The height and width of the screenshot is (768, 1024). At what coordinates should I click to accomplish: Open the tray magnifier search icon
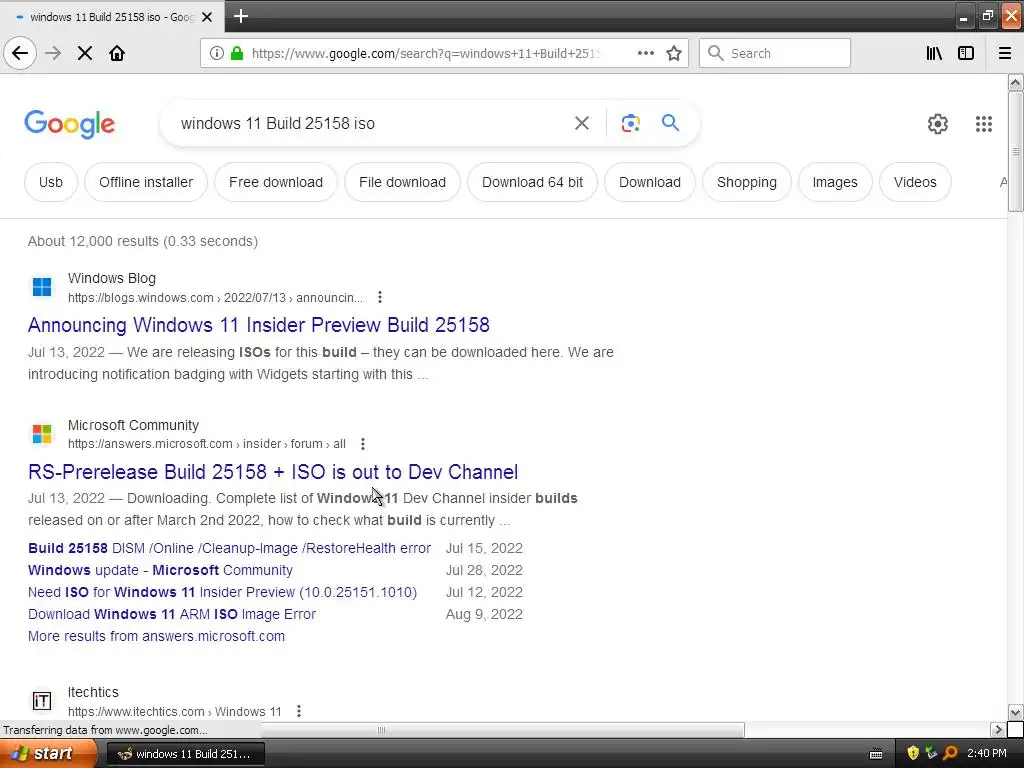click(950, 754)
